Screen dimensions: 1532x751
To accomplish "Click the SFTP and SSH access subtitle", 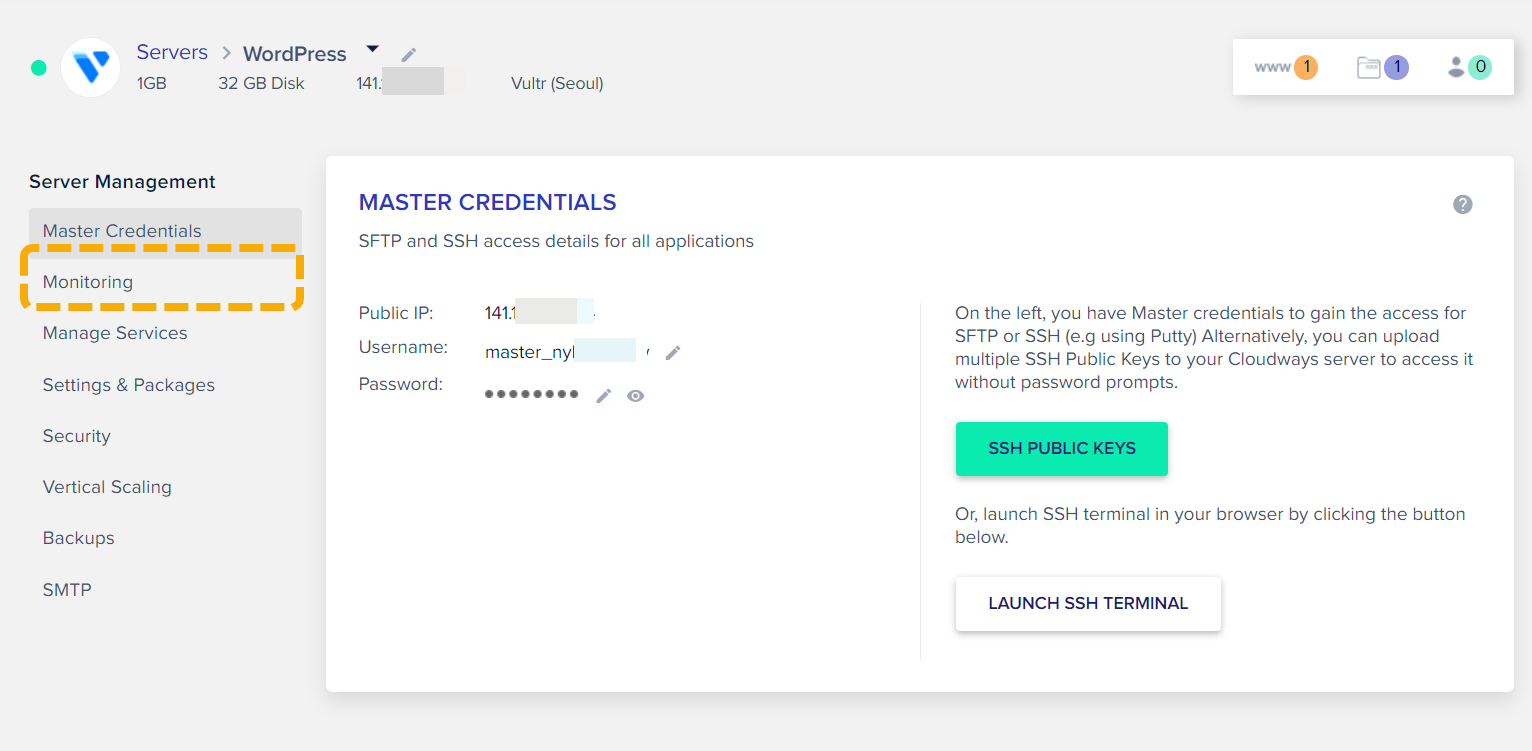I will [x=556, y=241].
